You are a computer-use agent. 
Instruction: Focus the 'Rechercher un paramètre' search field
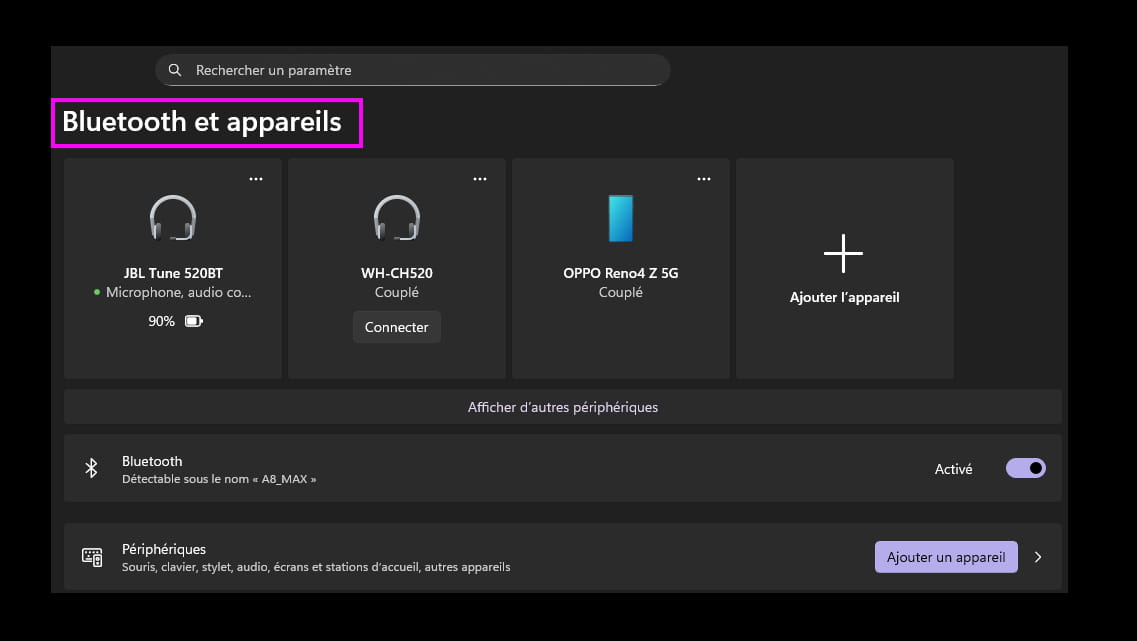[420, 70]
